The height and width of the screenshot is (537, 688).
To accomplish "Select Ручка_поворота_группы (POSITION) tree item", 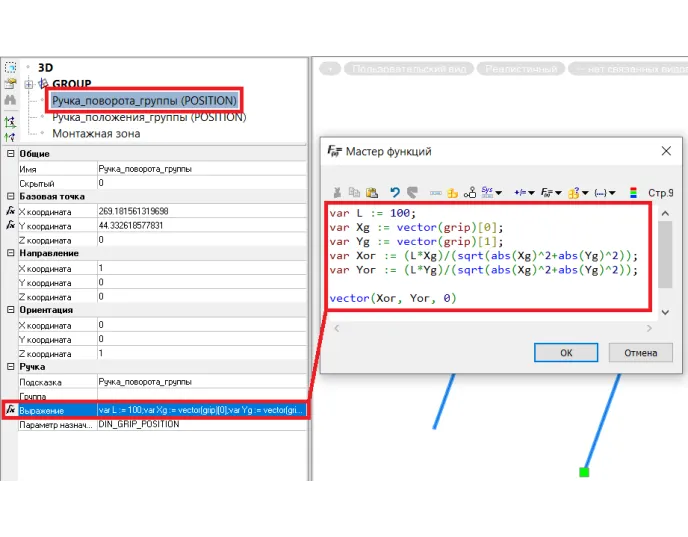I will click(x=144, y=100).
